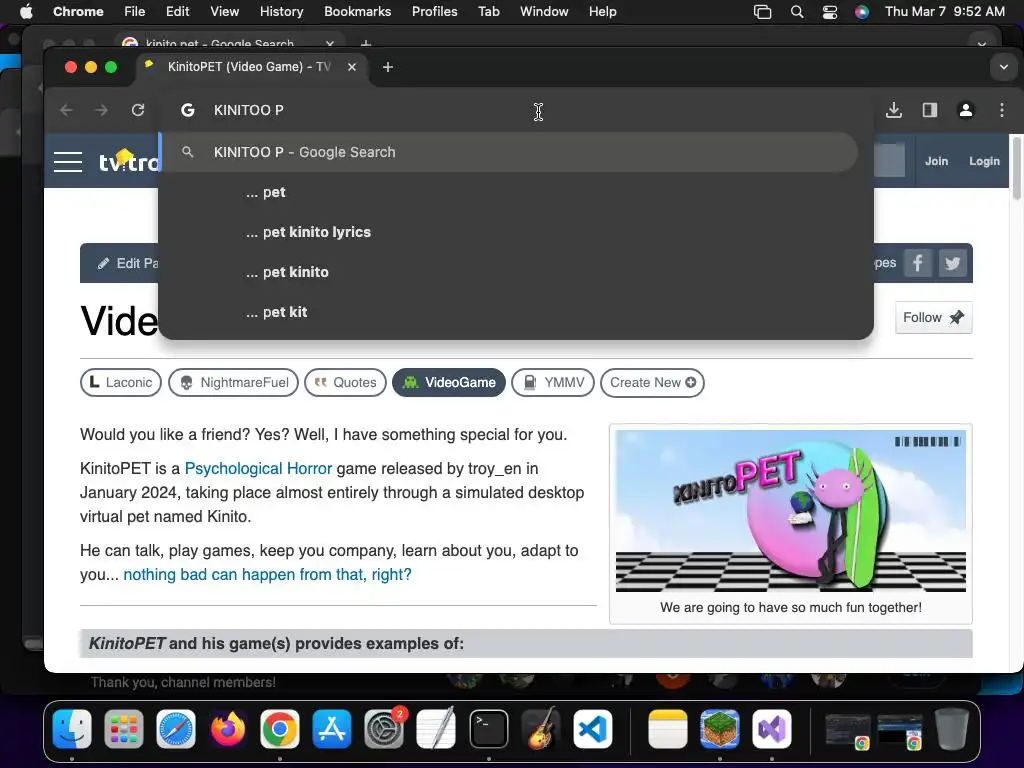The image size is (1024, 768).
Task: Expand the tab search dropdown arrow
Action: point(1004,67)
